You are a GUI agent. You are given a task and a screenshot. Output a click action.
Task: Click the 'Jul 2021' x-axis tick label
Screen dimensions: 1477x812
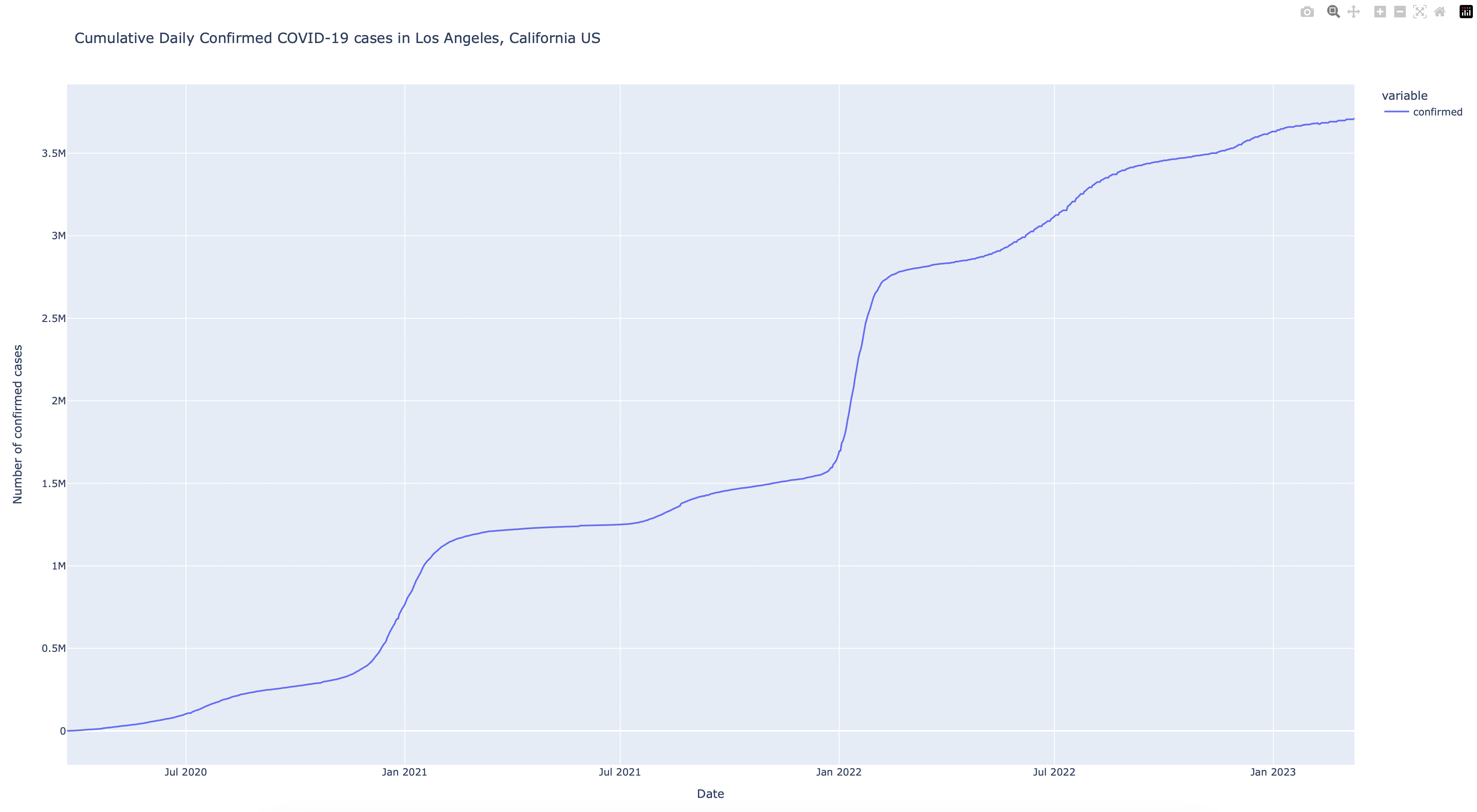[619, 772]
